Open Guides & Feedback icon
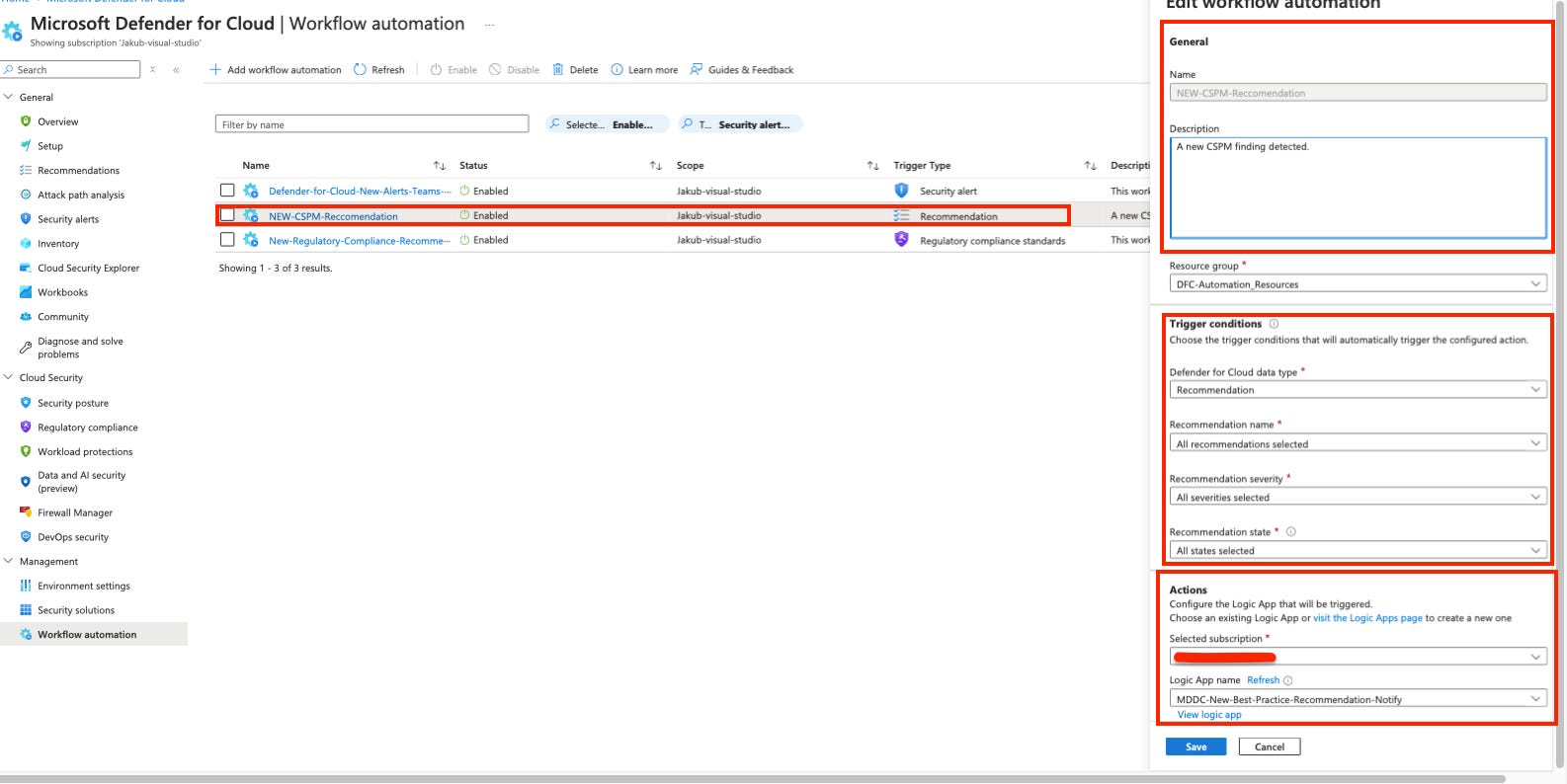The width and height of the screenshot is (1567, 784). click(x=697, y=70)
